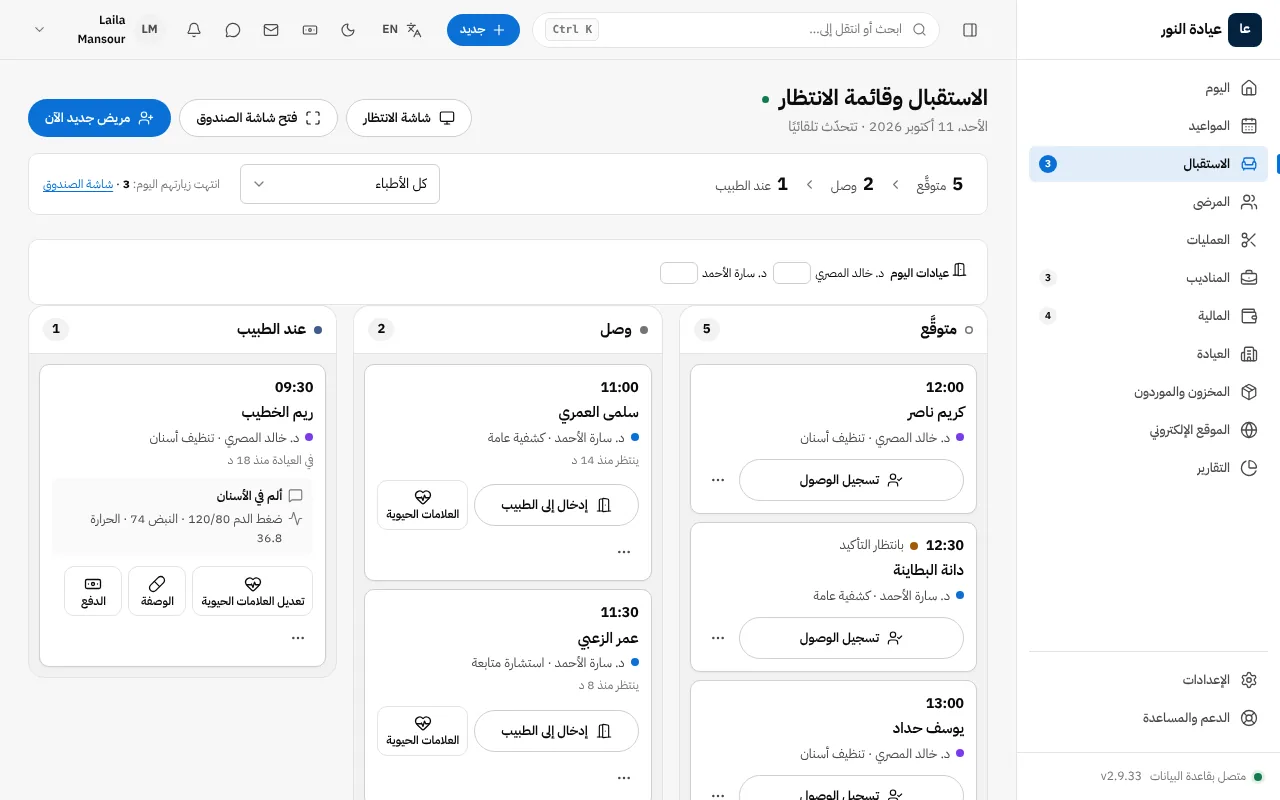Open المالية finance sidebar item
Image resolution: width=1280 pixels, height=800 pixels.
1148,316
